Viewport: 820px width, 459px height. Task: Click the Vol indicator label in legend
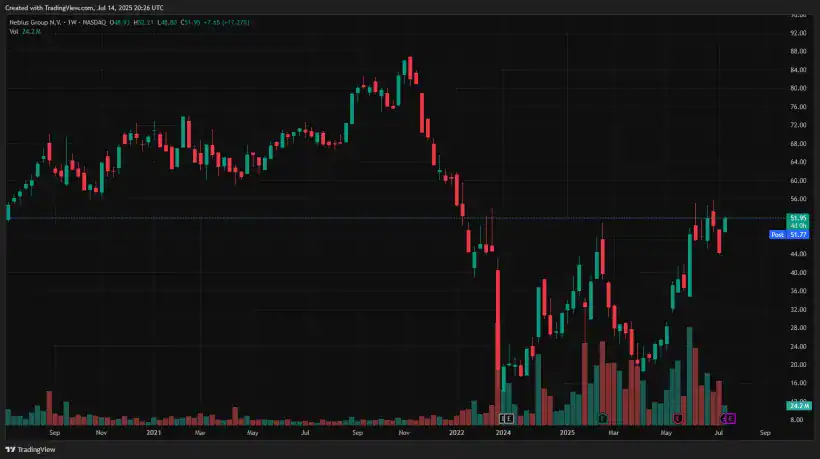pyautogui.click(x=14, y=32)
